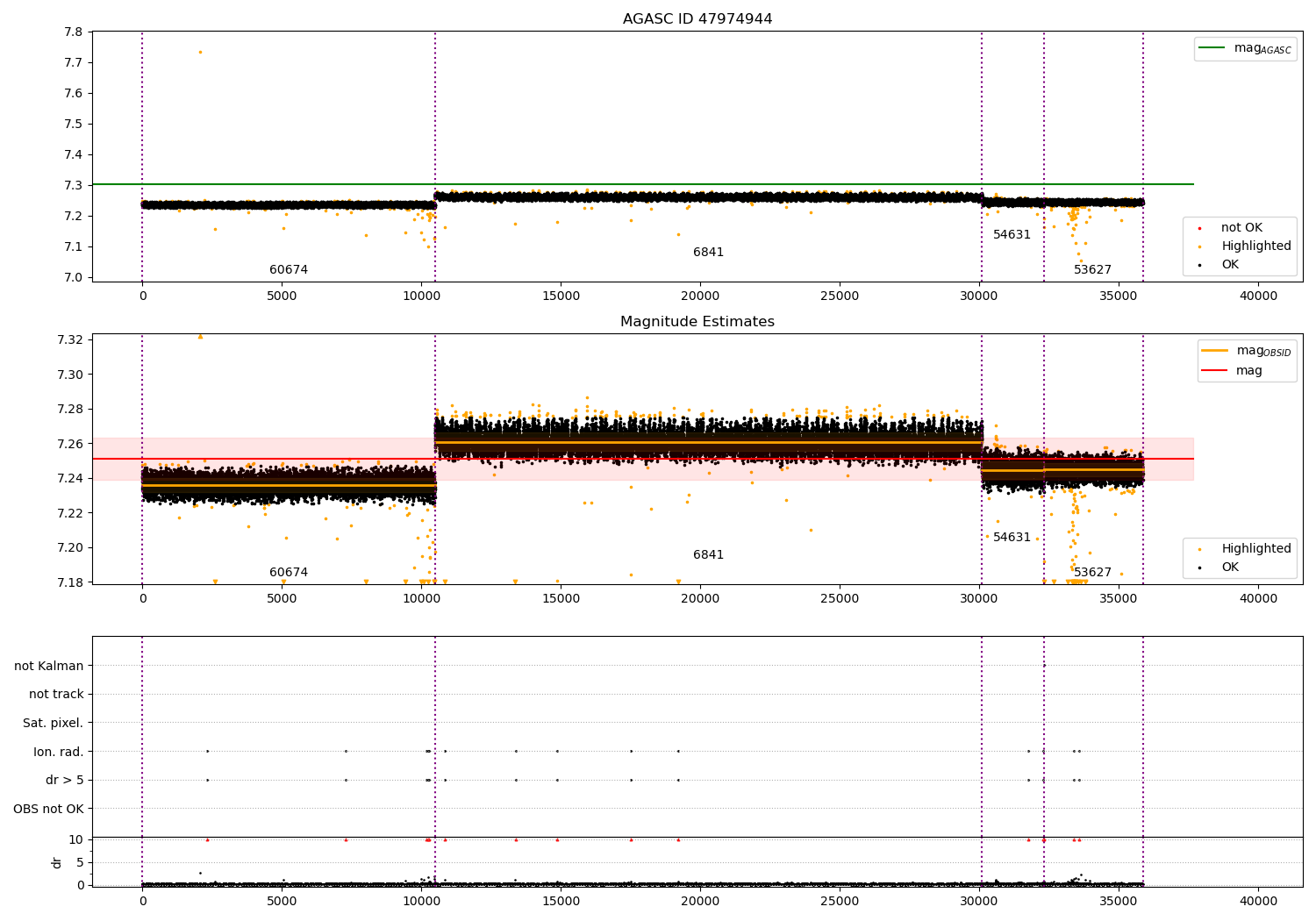
Task: Click the 7.5 tick on top y-axis
Action: coord(74,124)
